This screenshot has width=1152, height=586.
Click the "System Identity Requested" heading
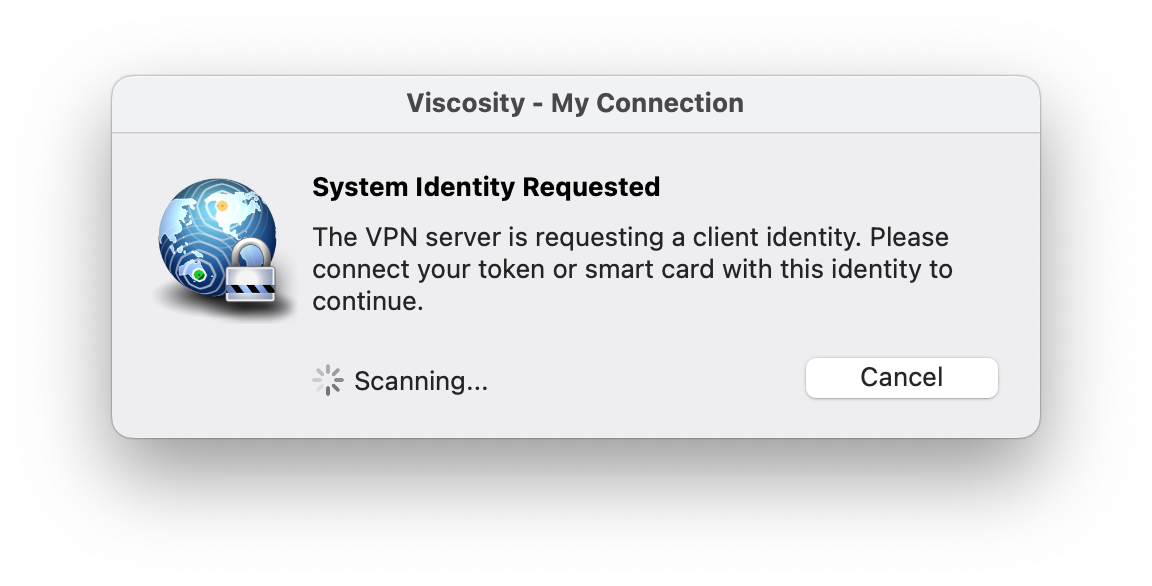tap(486, 187)
